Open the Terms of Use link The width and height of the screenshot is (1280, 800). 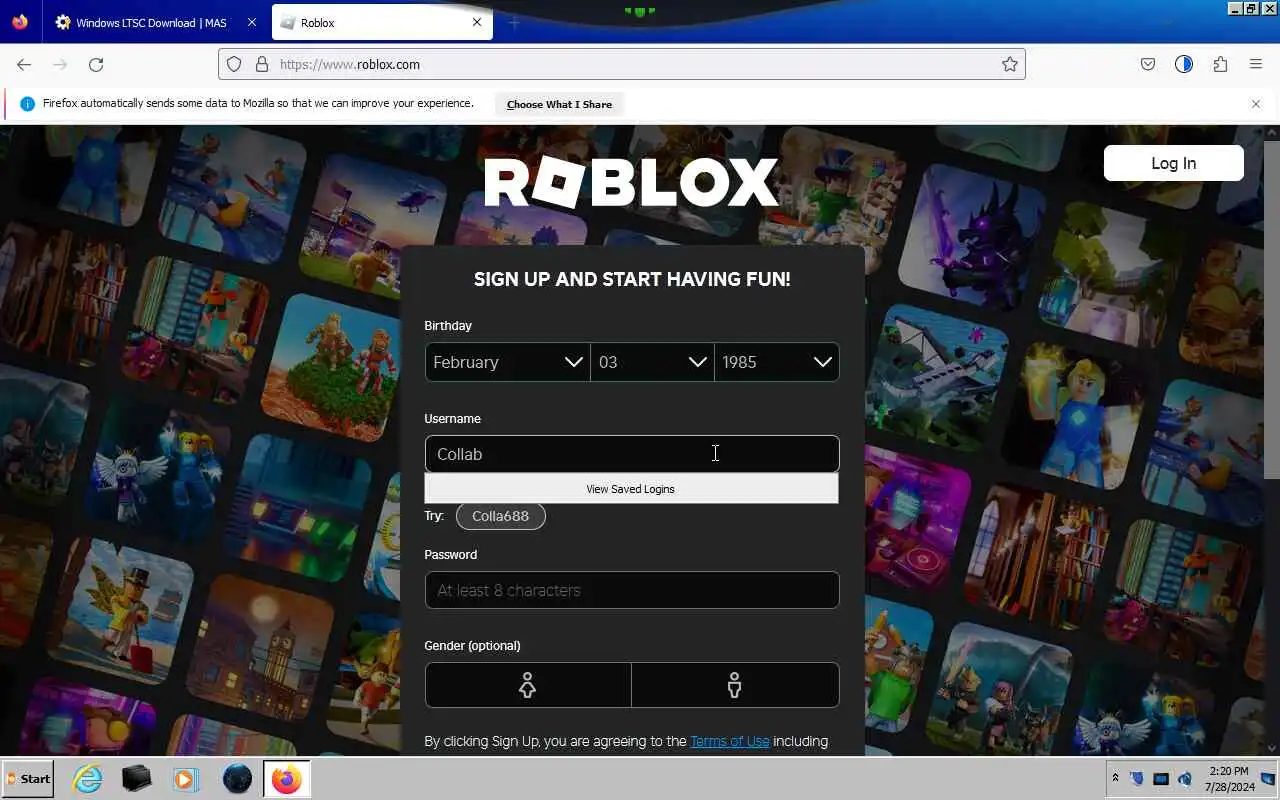[730, 741]
